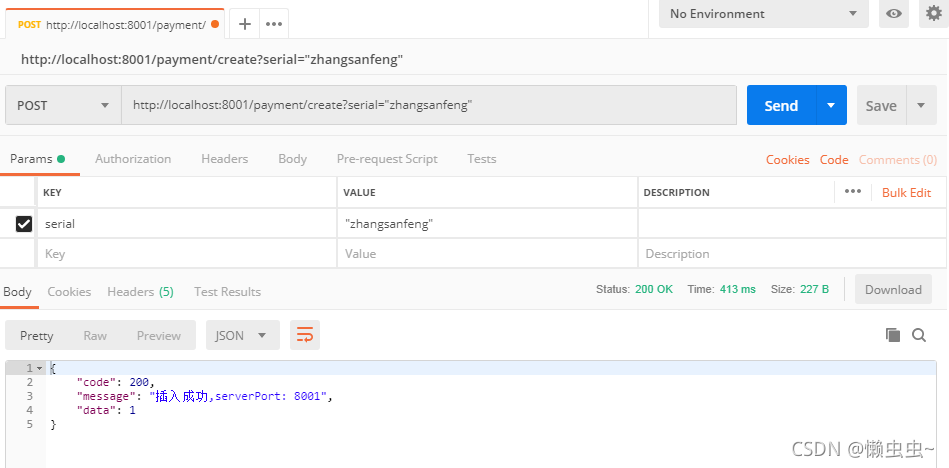Select the response Body tab
The image size is (949, 468).
click(x=17, y=292)
